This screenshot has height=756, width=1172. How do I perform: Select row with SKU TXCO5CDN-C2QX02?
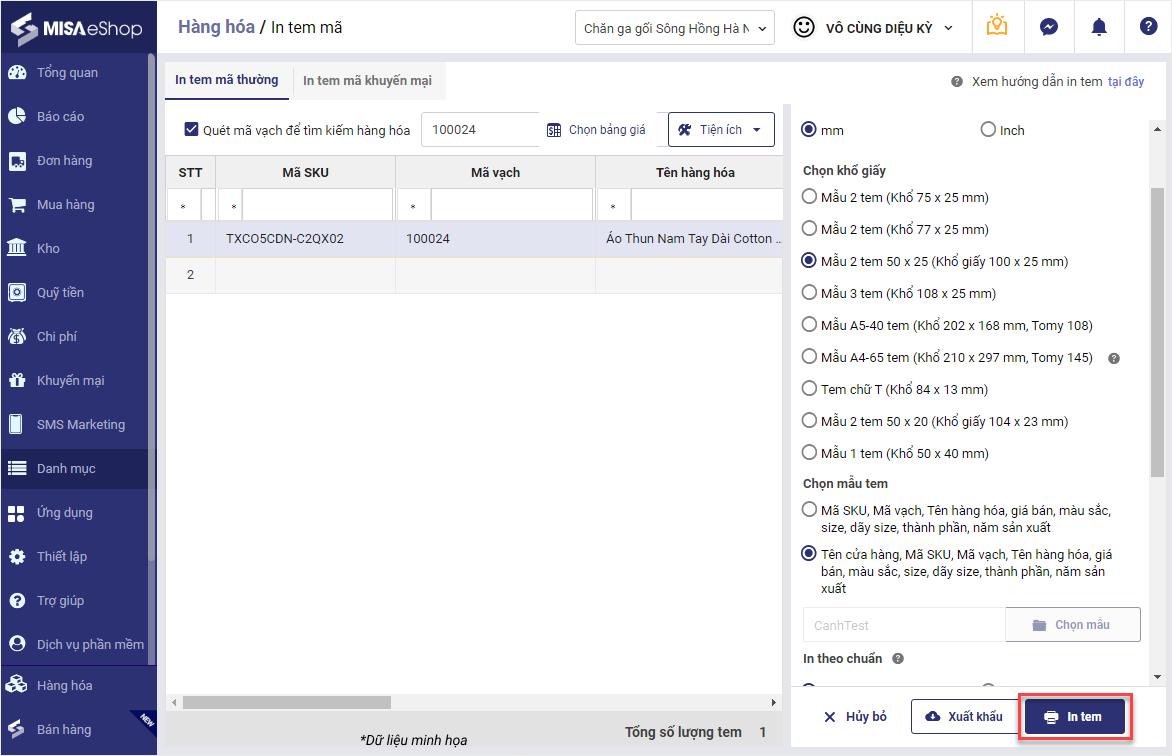point(474,239)
